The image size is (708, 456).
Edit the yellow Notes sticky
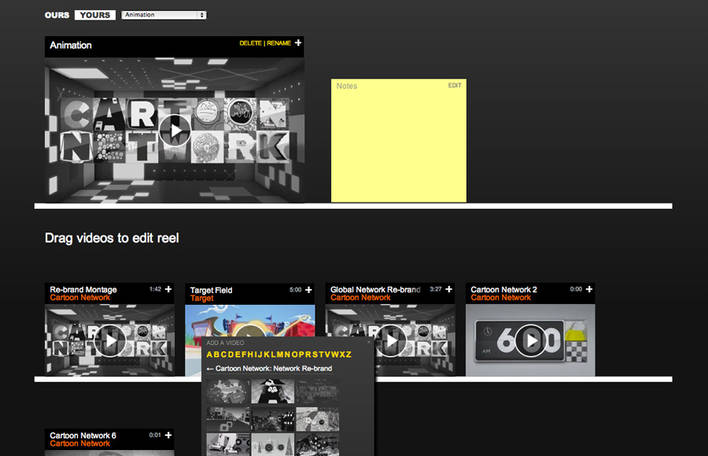click(455, 85)
